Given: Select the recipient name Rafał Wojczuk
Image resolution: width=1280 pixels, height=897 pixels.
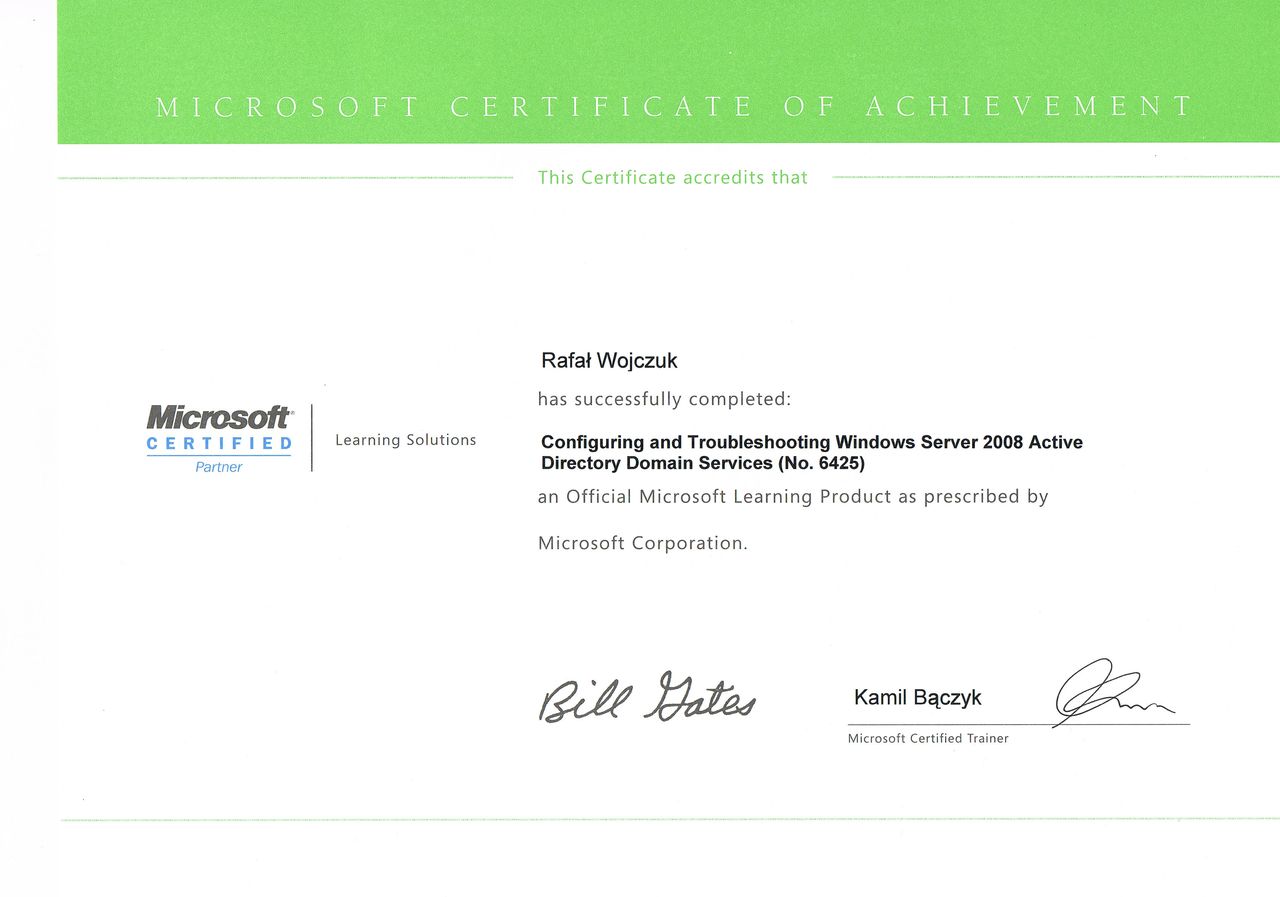Looking at the screenshot, I should (x=609, y=360).
